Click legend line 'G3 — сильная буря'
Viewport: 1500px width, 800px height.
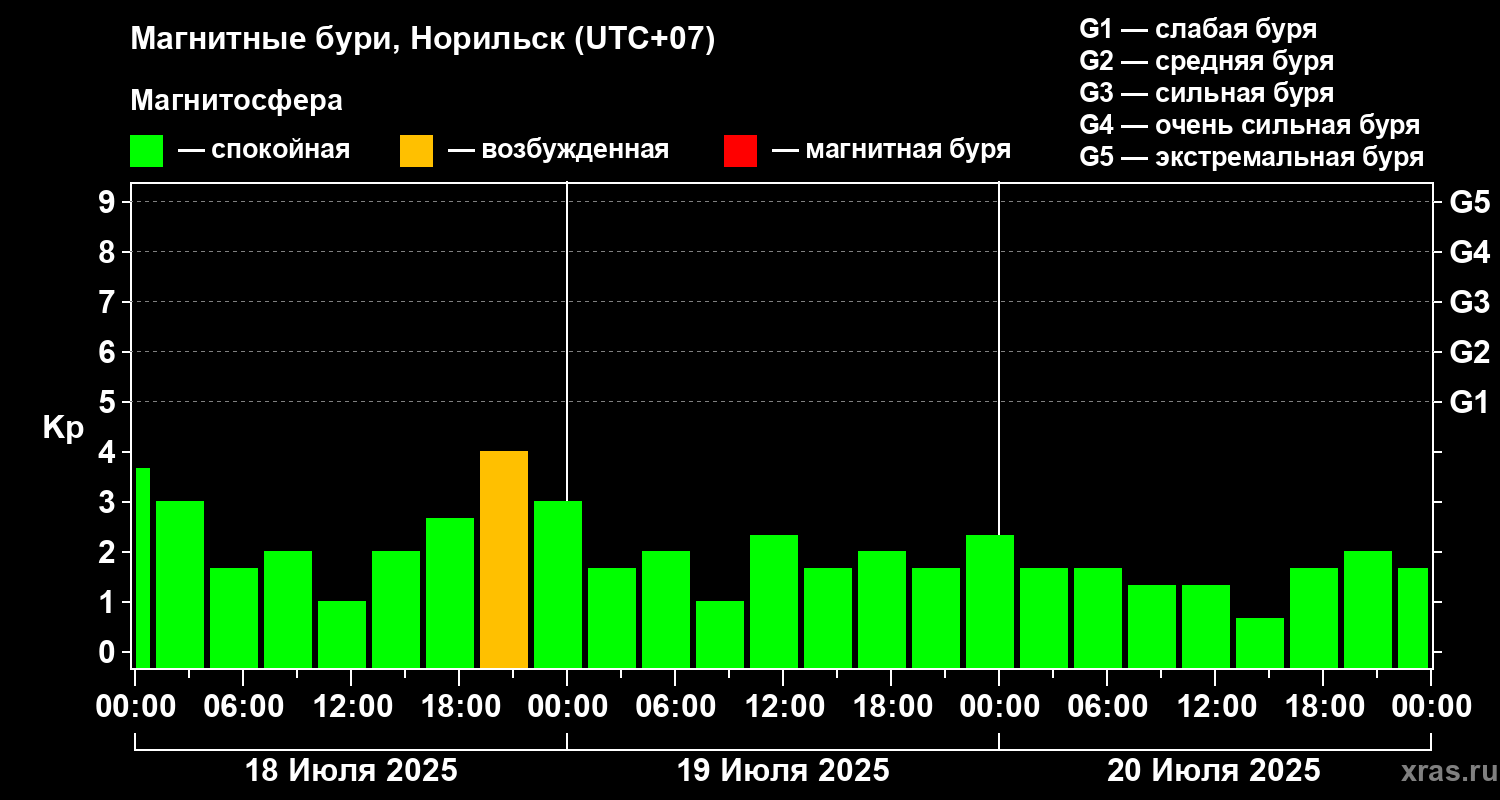click(x=1207, y=93)
